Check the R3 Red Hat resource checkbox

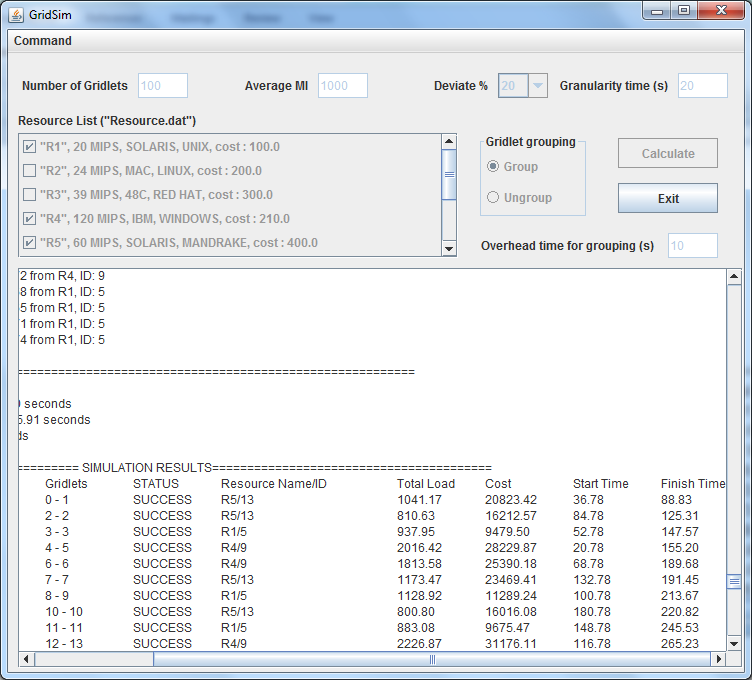[x=29, y=195]
